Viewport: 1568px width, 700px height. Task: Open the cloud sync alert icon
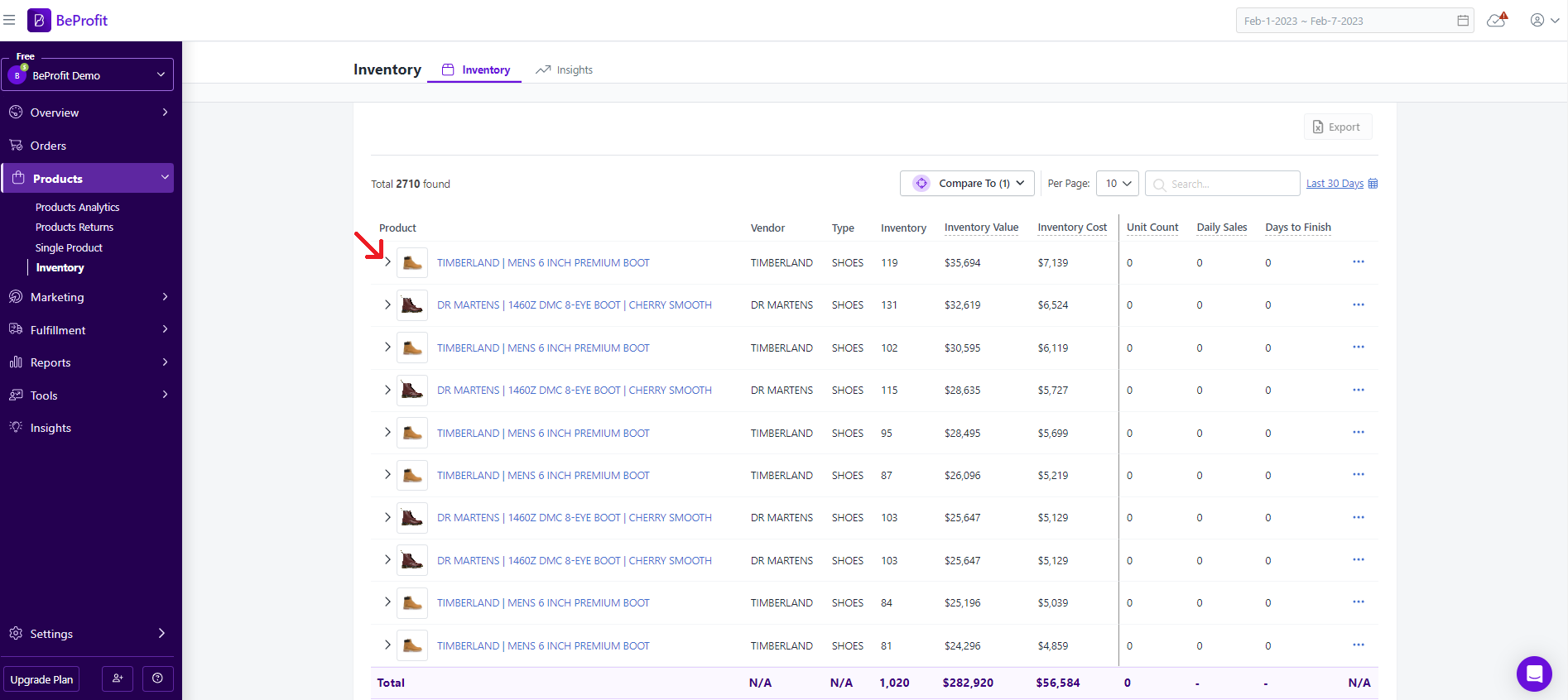click(x=1497, y=20)
